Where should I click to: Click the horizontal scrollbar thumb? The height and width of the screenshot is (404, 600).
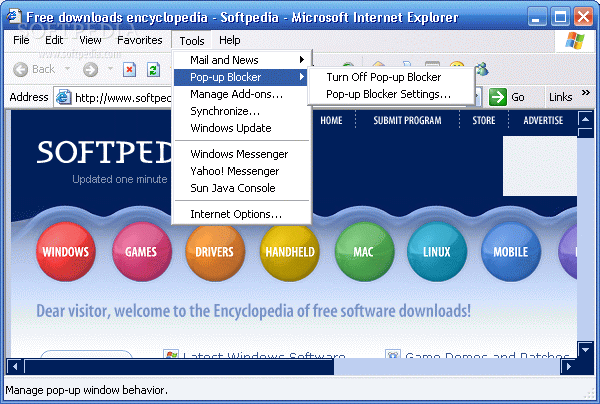tap(179, 367)
